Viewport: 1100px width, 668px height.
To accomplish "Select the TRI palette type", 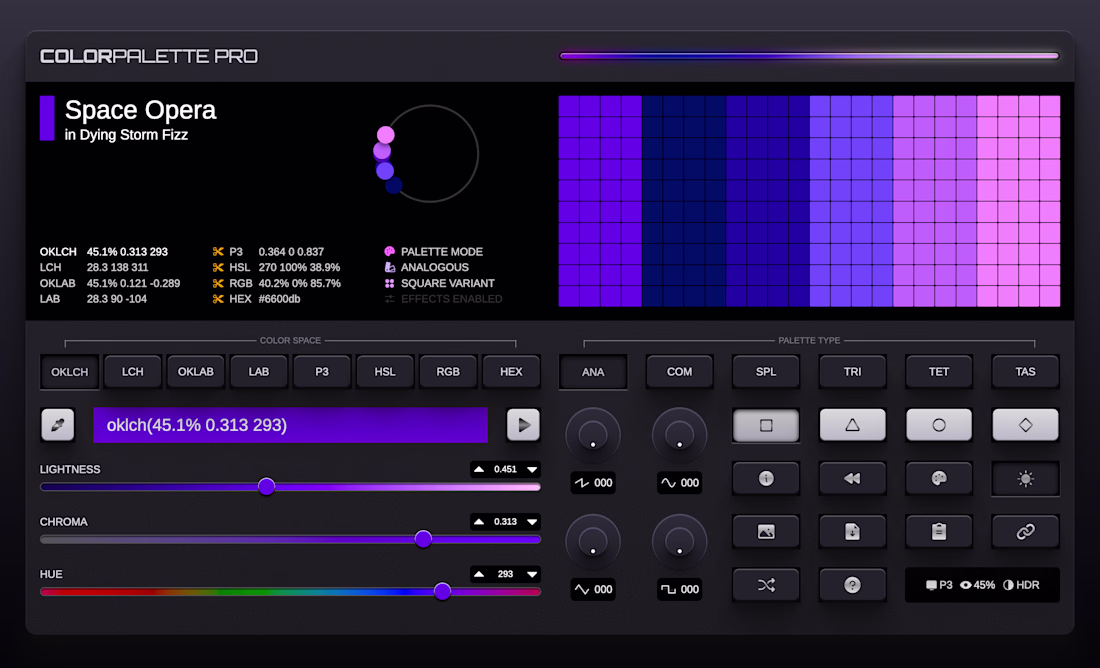I will click(x=852, y=372).
